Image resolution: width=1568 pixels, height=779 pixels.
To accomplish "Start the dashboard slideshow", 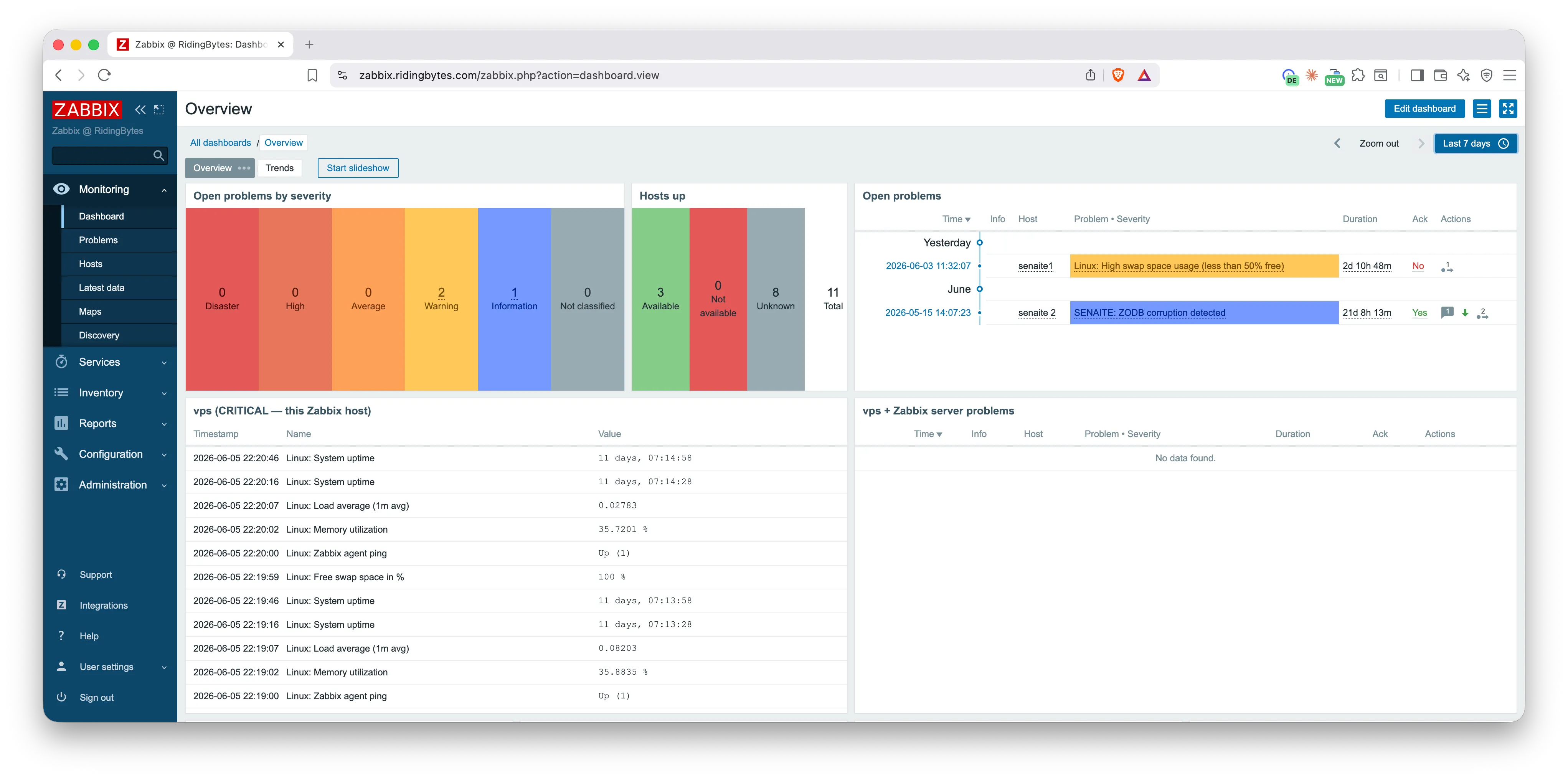I will [358, 168].
